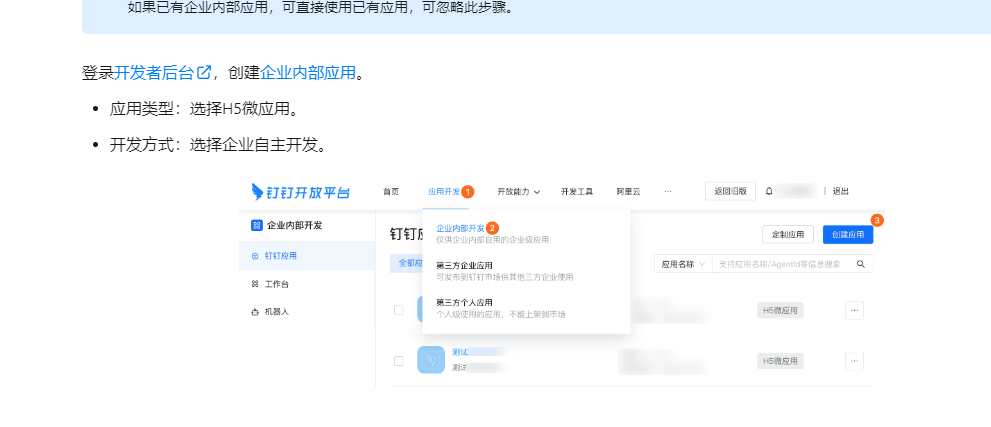Open the top navigation more (···) menu

[668, 191]
